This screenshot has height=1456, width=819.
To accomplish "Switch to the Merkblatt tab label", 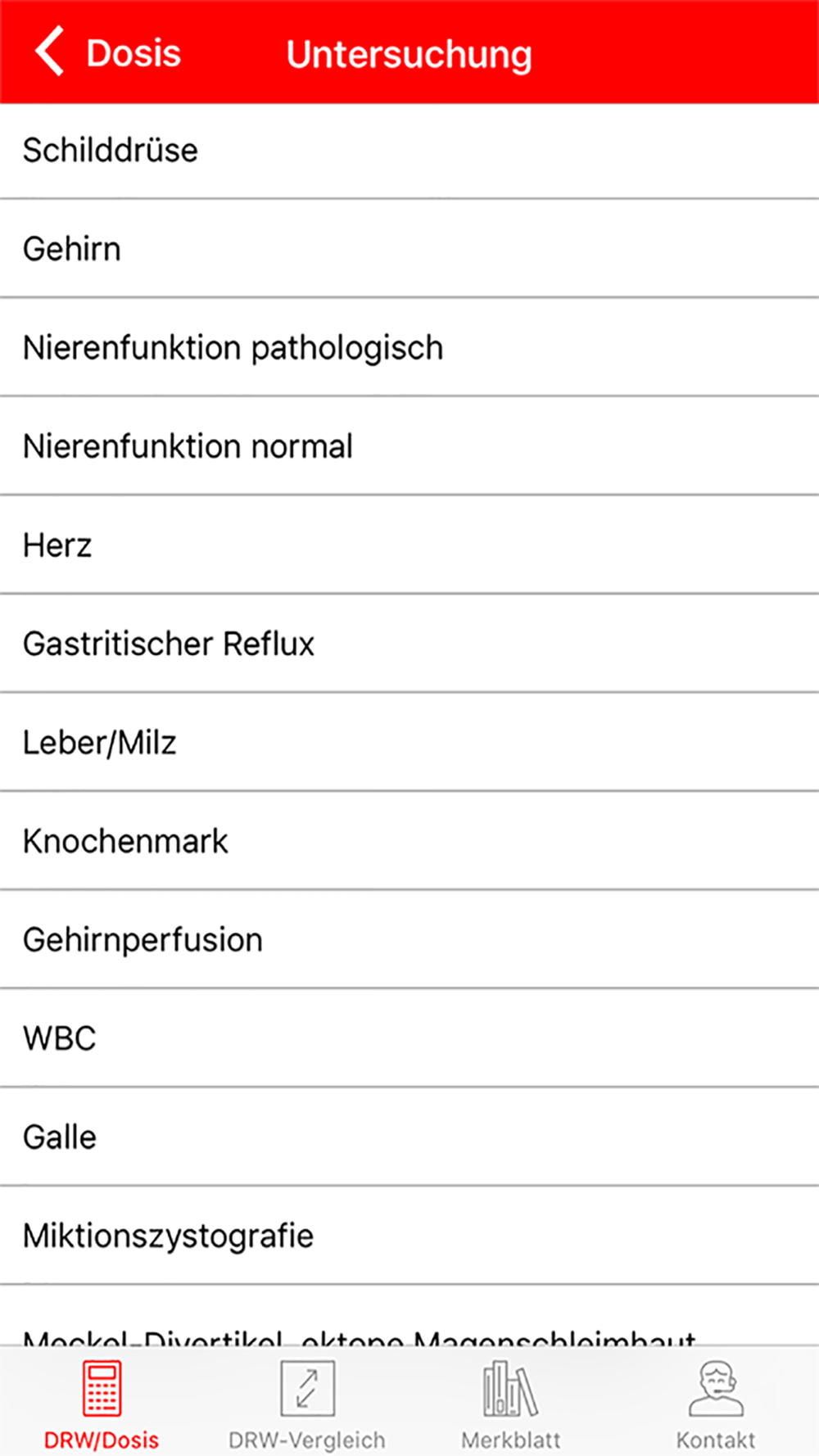I will click(511, 1440).
